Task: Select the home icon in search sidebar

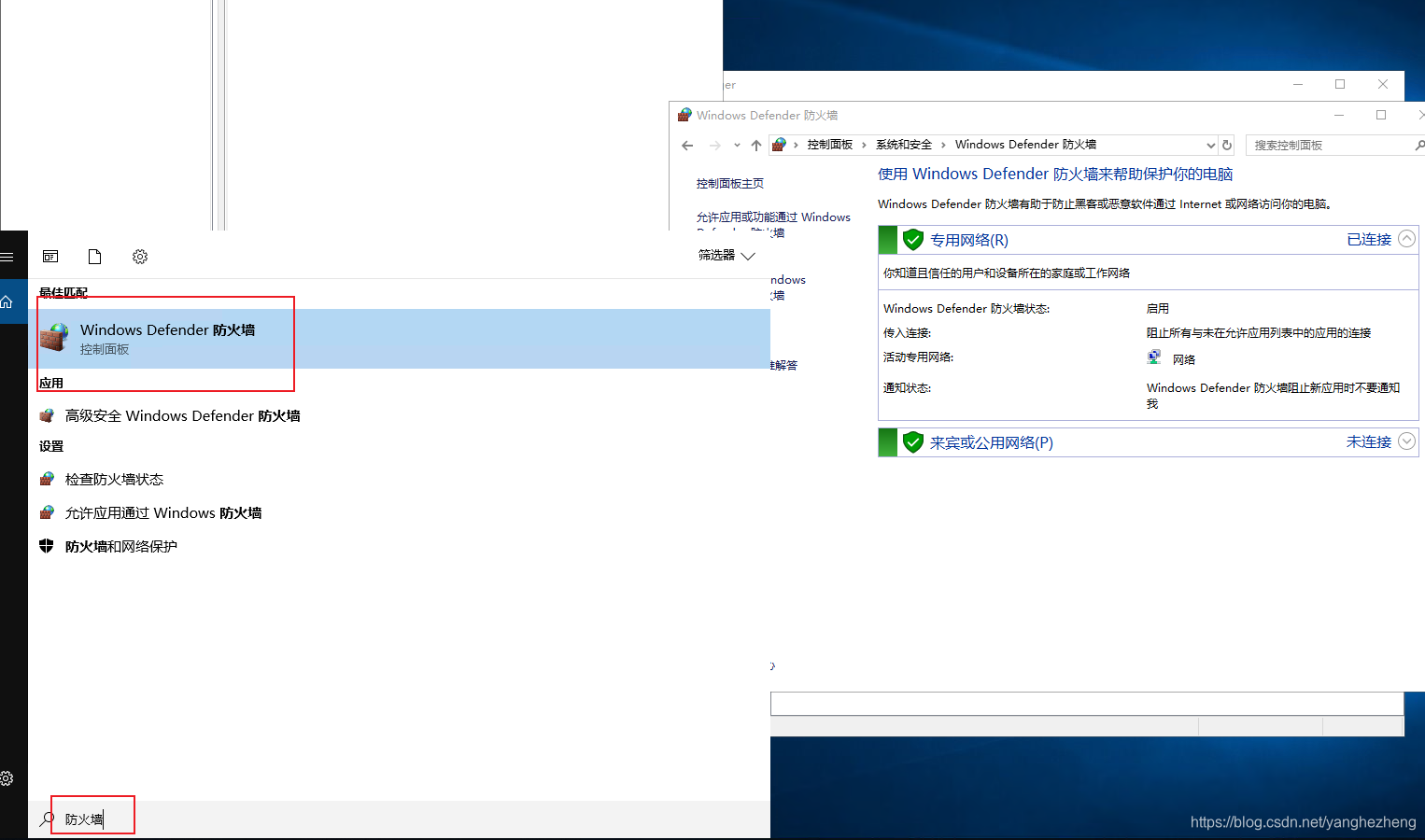Action: 7,301
